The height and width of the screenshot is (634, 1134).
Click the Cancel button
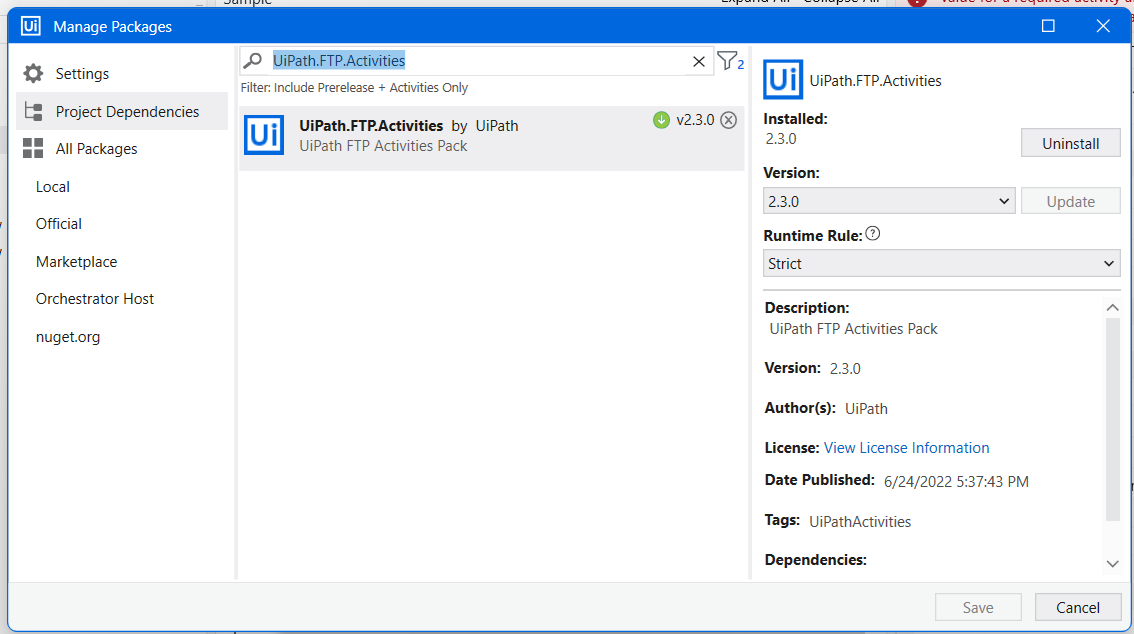point(1078,607)
